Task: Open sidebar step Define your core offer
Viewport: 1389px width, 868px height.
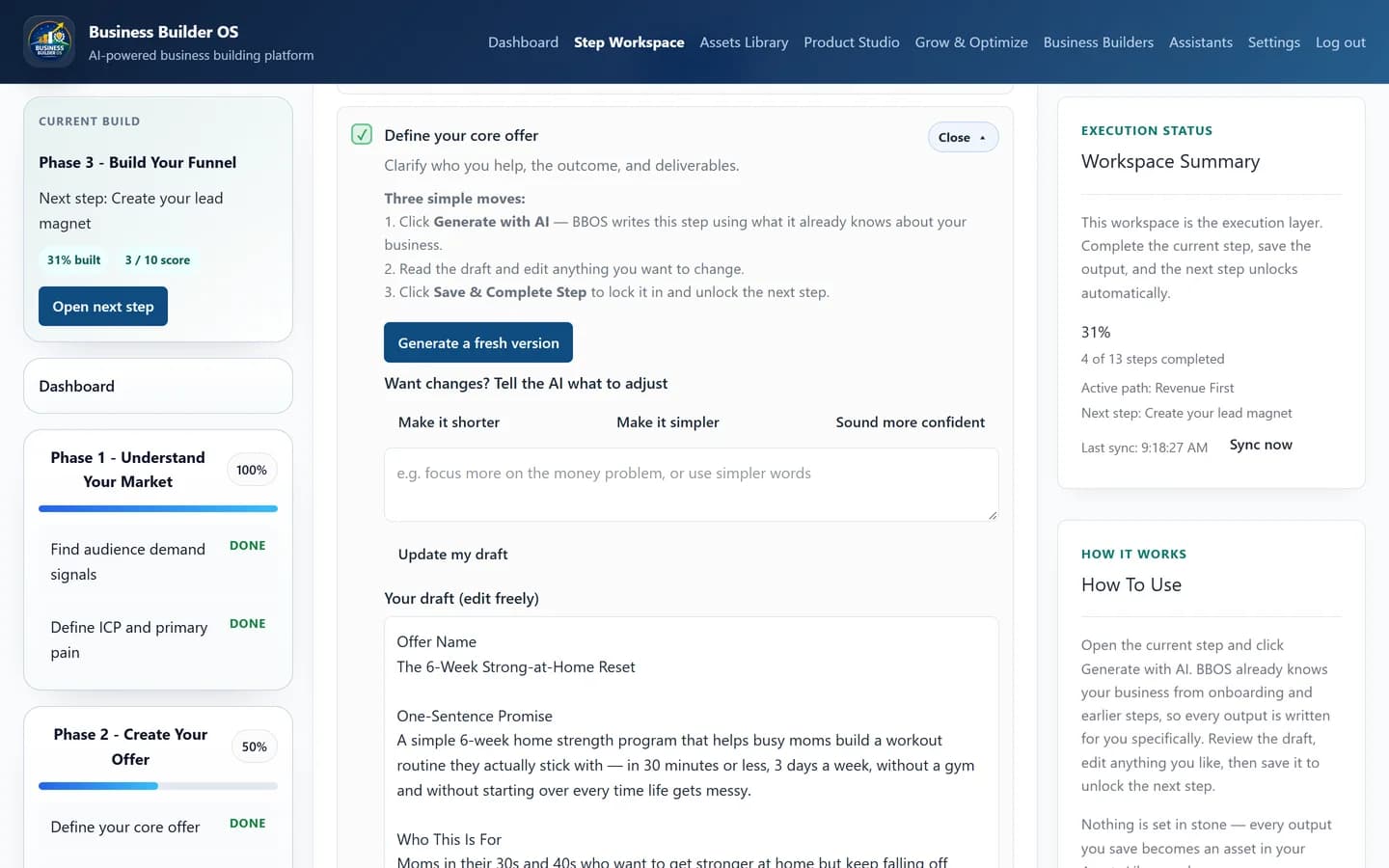Action: click(x=158, y=827)
